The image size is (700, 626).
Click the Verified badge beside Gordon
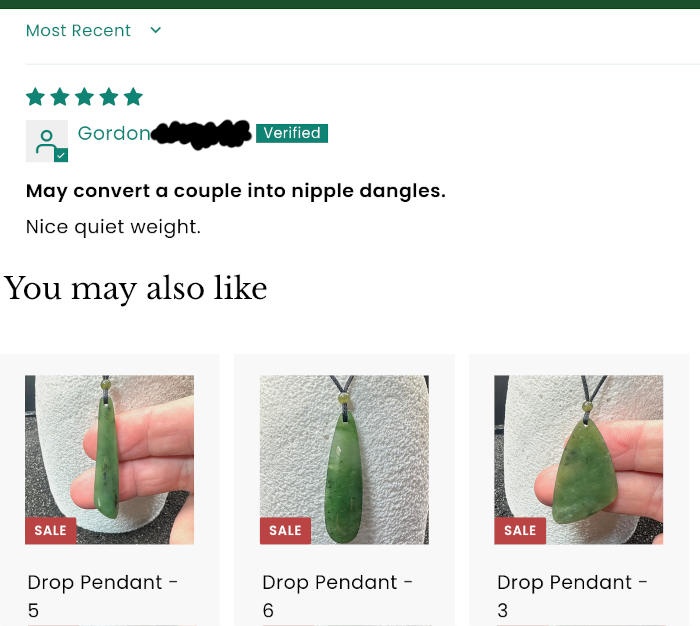[292, 133]
